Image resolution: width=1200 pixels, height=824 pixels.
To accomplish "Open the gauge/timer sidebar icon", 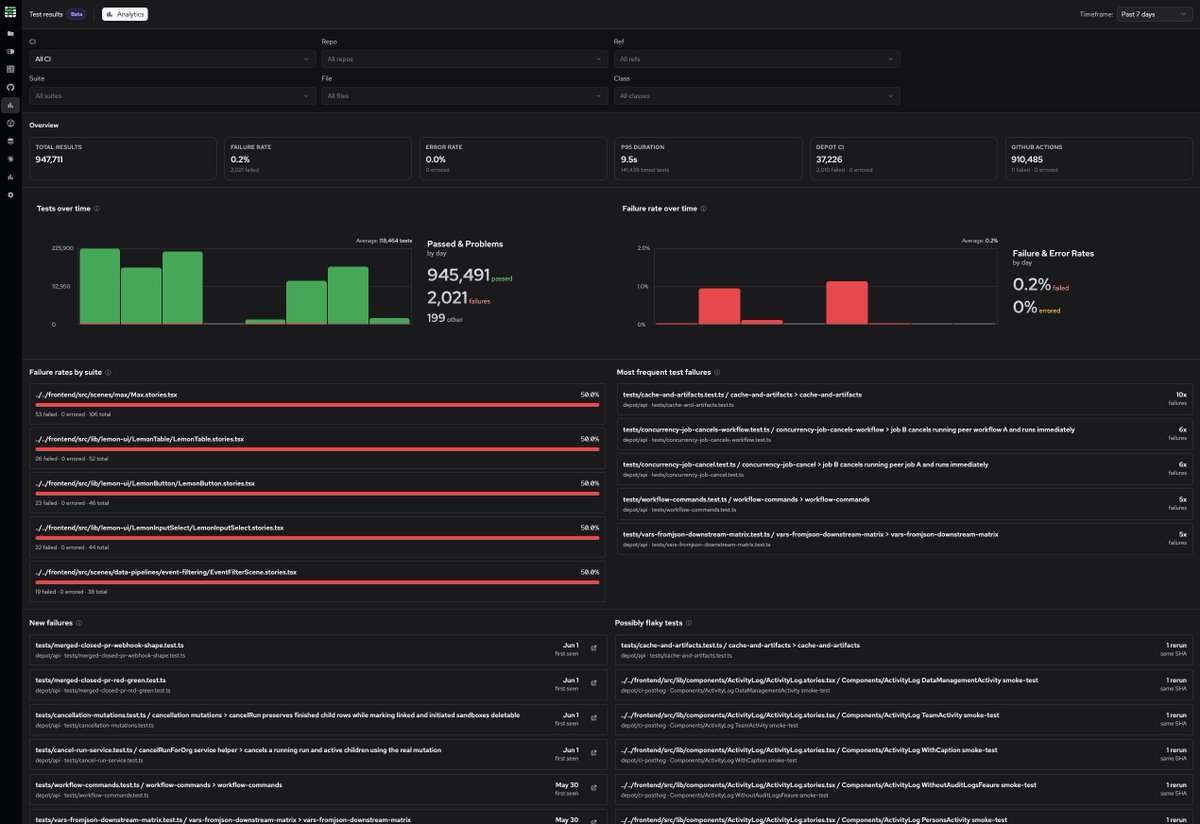I will (x=11, y=123).
